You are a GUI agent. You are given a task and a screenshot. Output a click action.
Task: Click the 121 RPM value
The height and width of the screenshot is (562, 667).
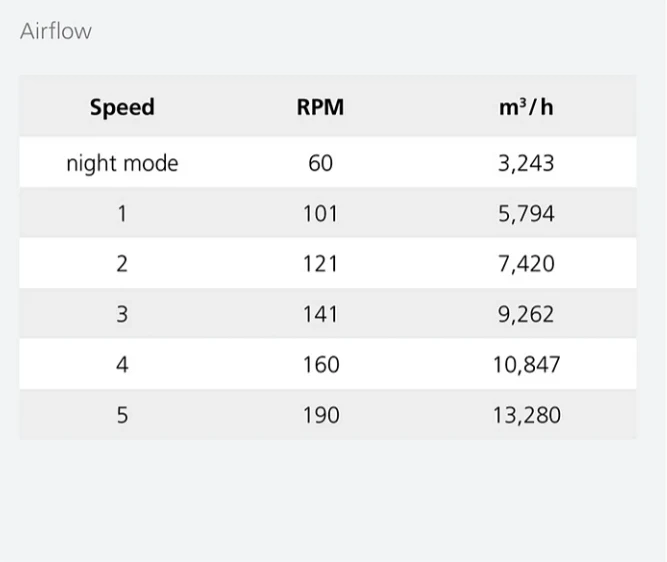(320, 264)
